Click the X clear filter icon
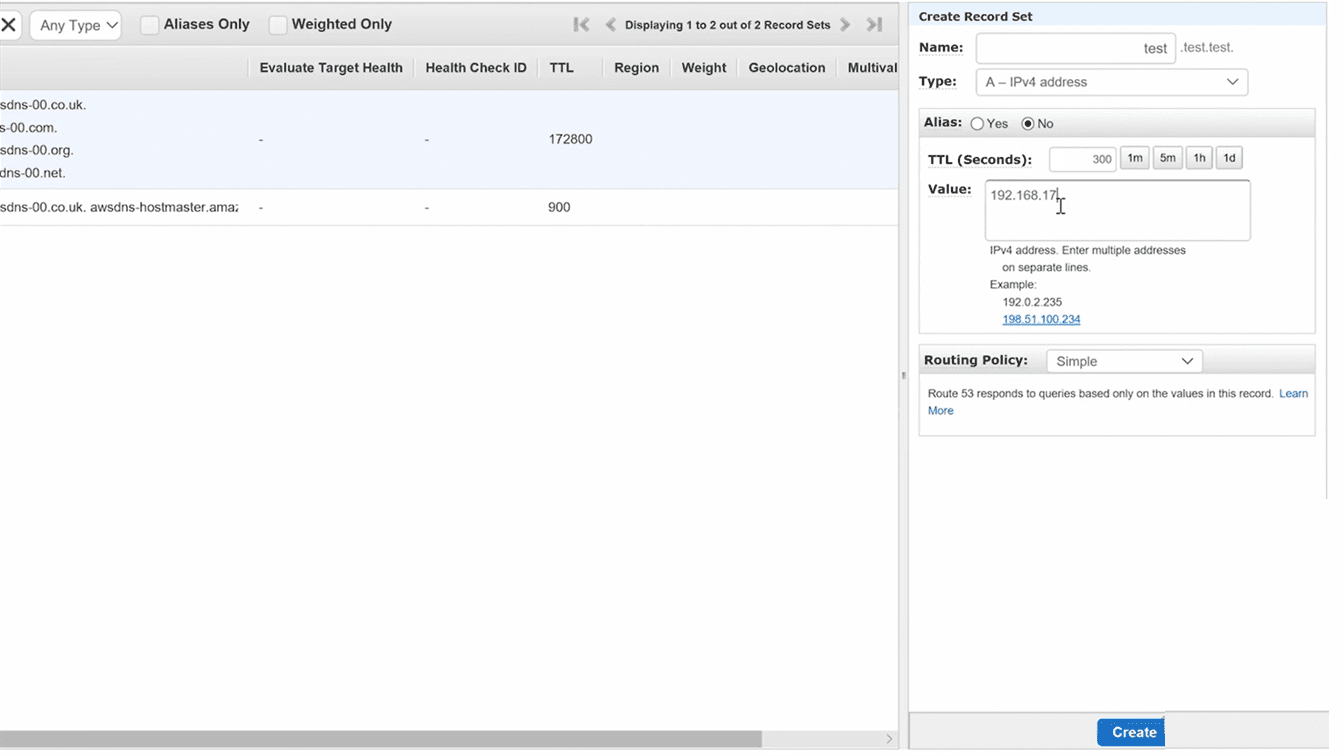This screenshot has width=1344, height=756. tap(9, 25)
